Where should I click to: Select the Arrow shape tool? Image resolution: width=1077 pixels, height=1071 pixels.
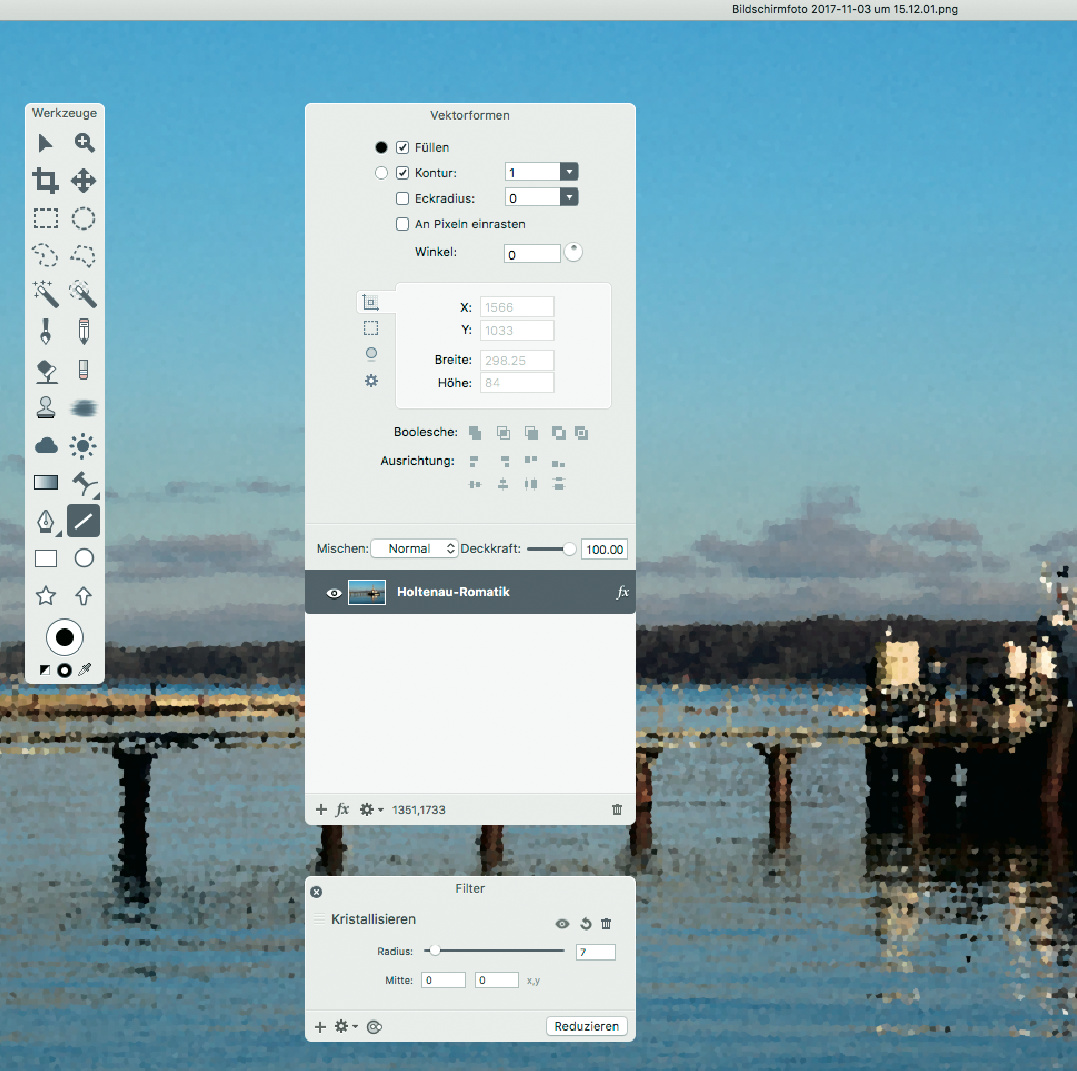(x=83, y=596)
